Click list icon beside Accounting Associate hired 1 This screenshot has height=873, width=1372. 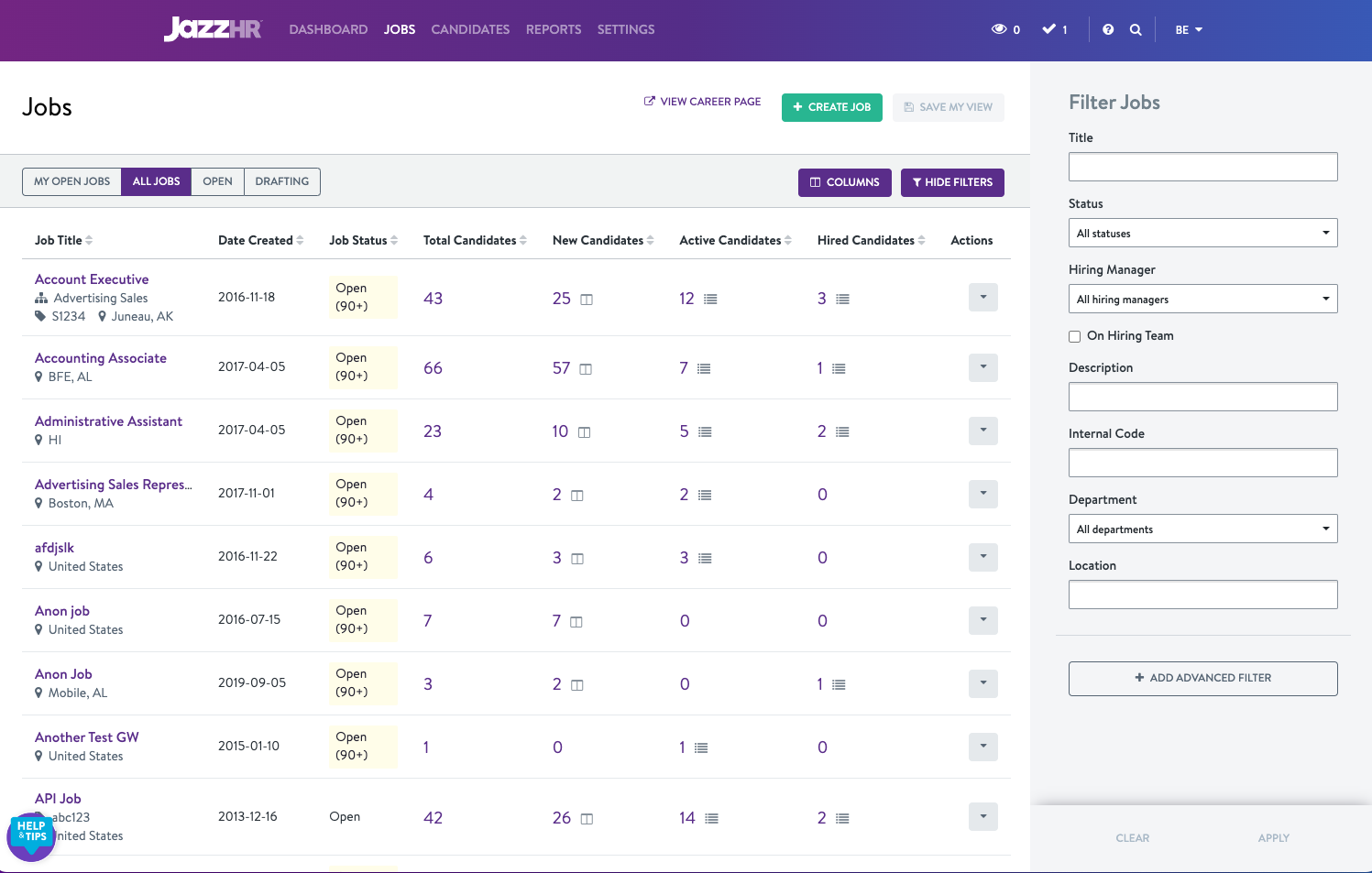point(839,369)
